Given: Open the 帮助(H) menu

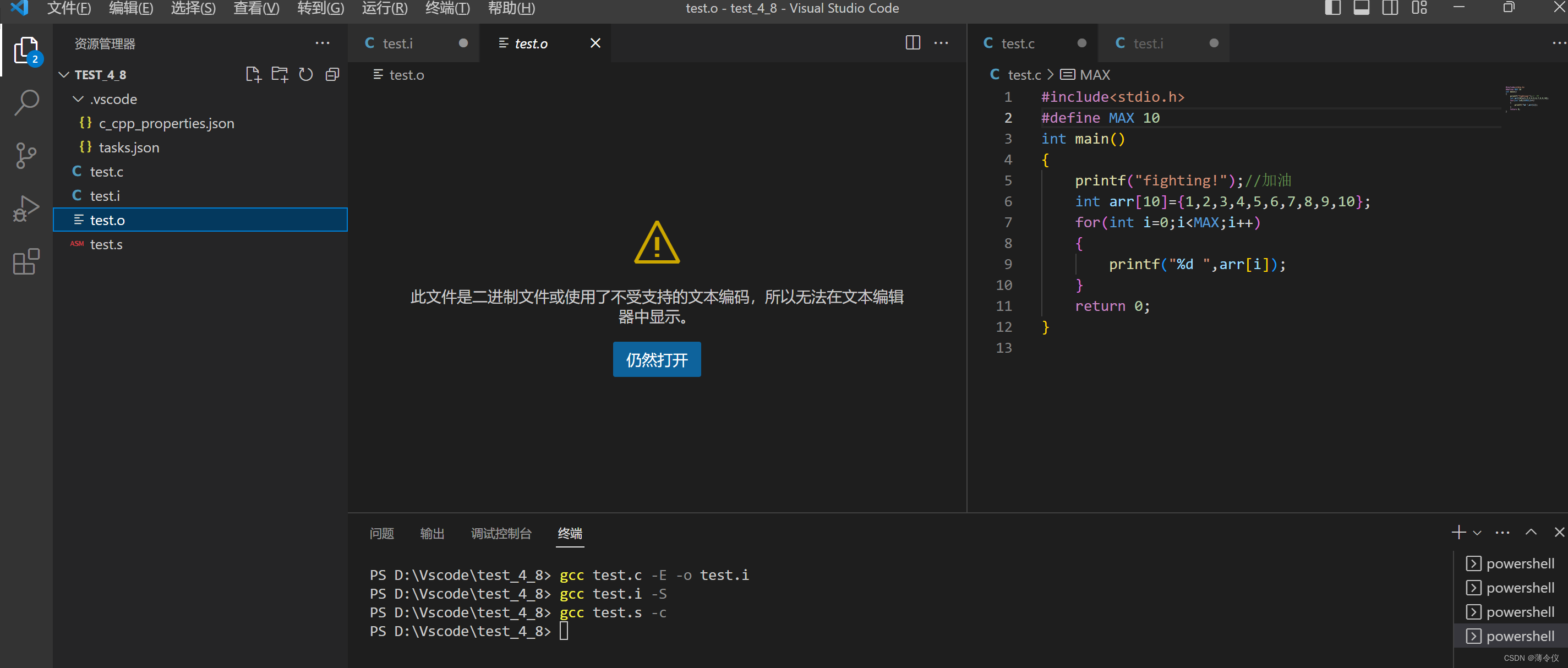Looking at the screenshot, I should tap(511, 8).
